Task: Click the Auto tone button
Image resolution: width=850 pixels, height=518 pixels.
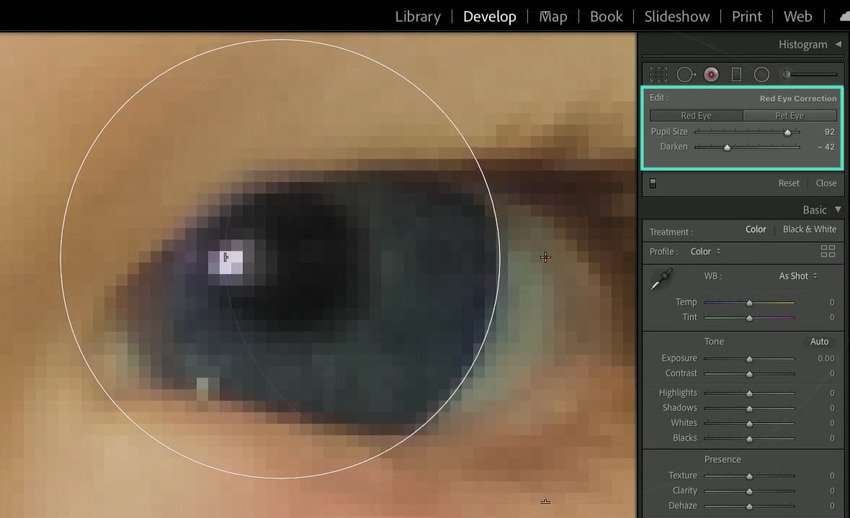Action: pos(819,341)
